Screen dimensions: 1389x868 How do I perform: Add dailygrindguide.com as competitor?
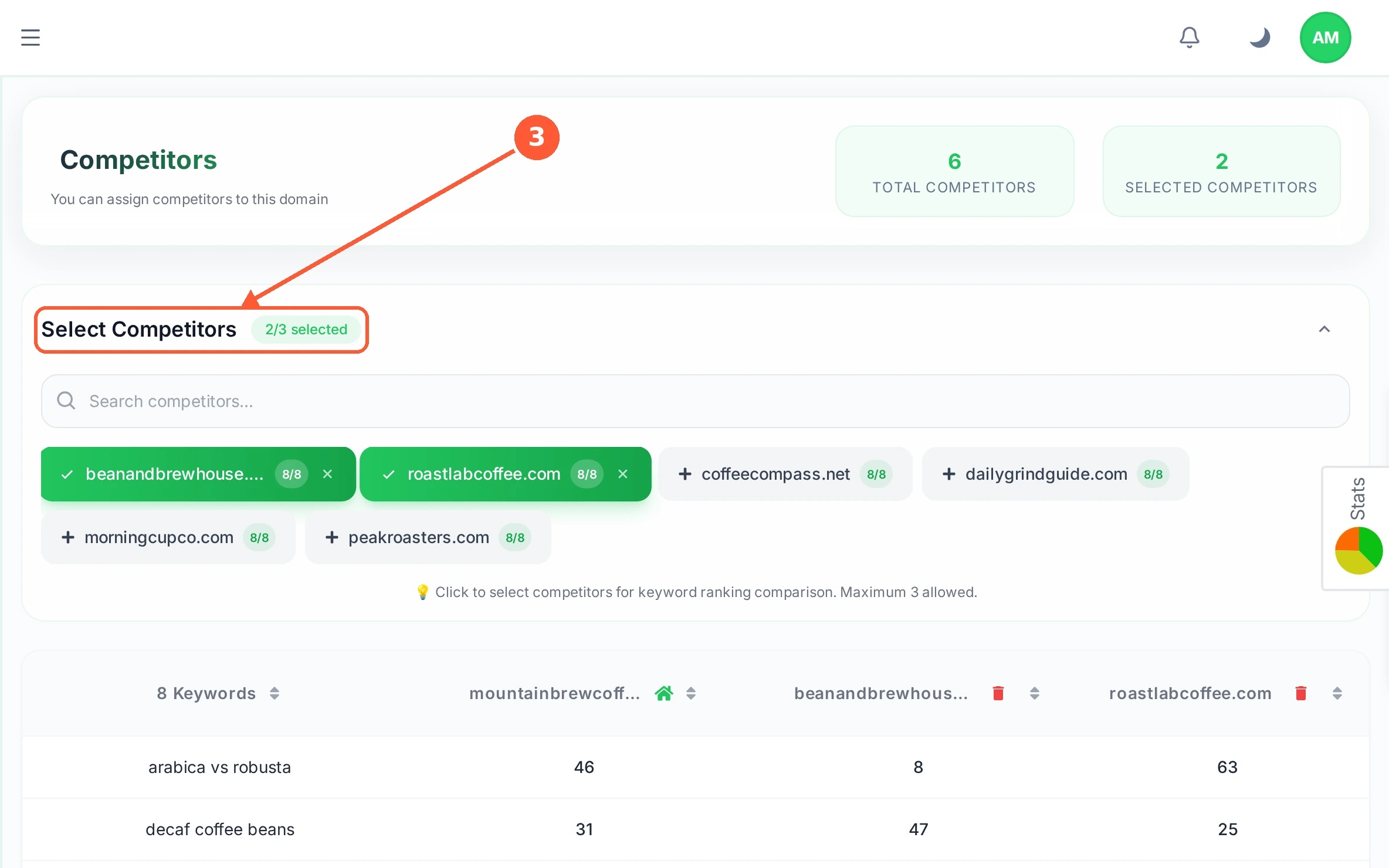(x=1055, y=474)
